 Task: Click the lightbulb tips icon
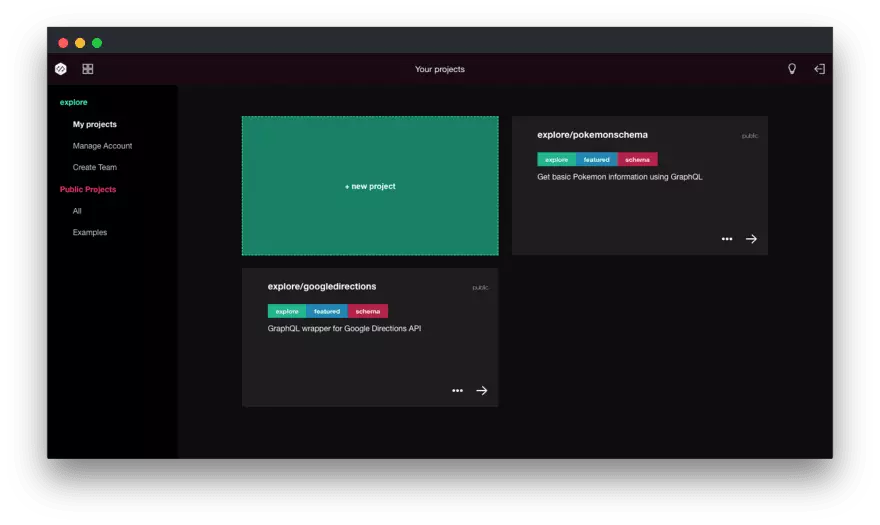pos(791,69)
